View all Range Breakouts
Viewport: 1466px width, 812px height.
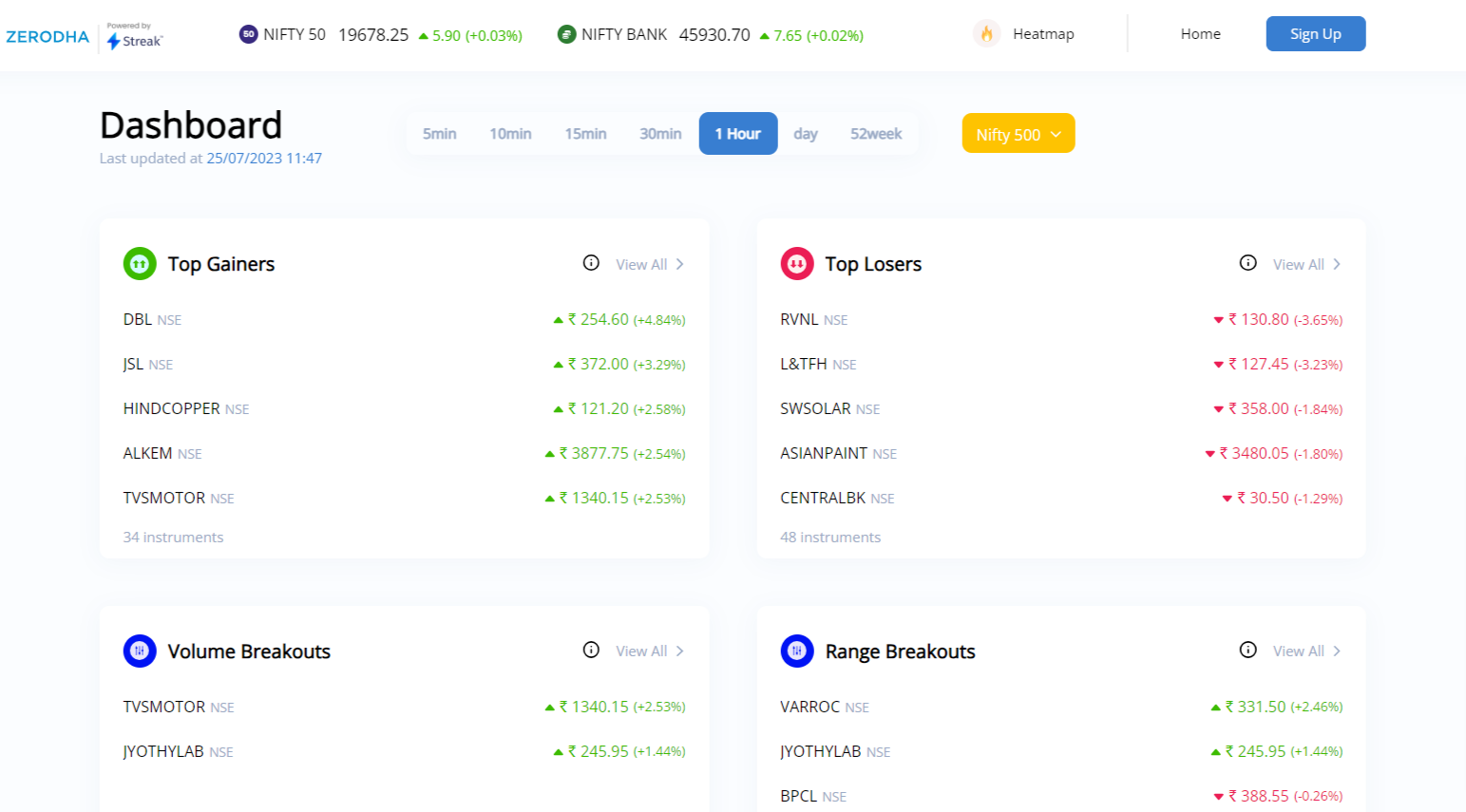point(1299,651)
